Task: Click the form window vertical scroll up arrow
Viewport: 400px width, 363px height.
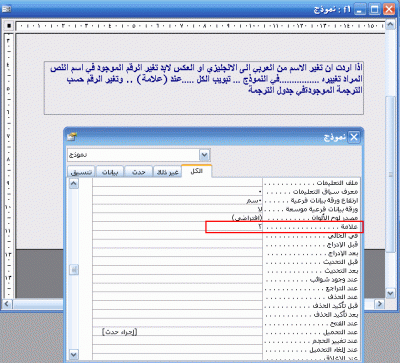Action: (x=390, y=24)
